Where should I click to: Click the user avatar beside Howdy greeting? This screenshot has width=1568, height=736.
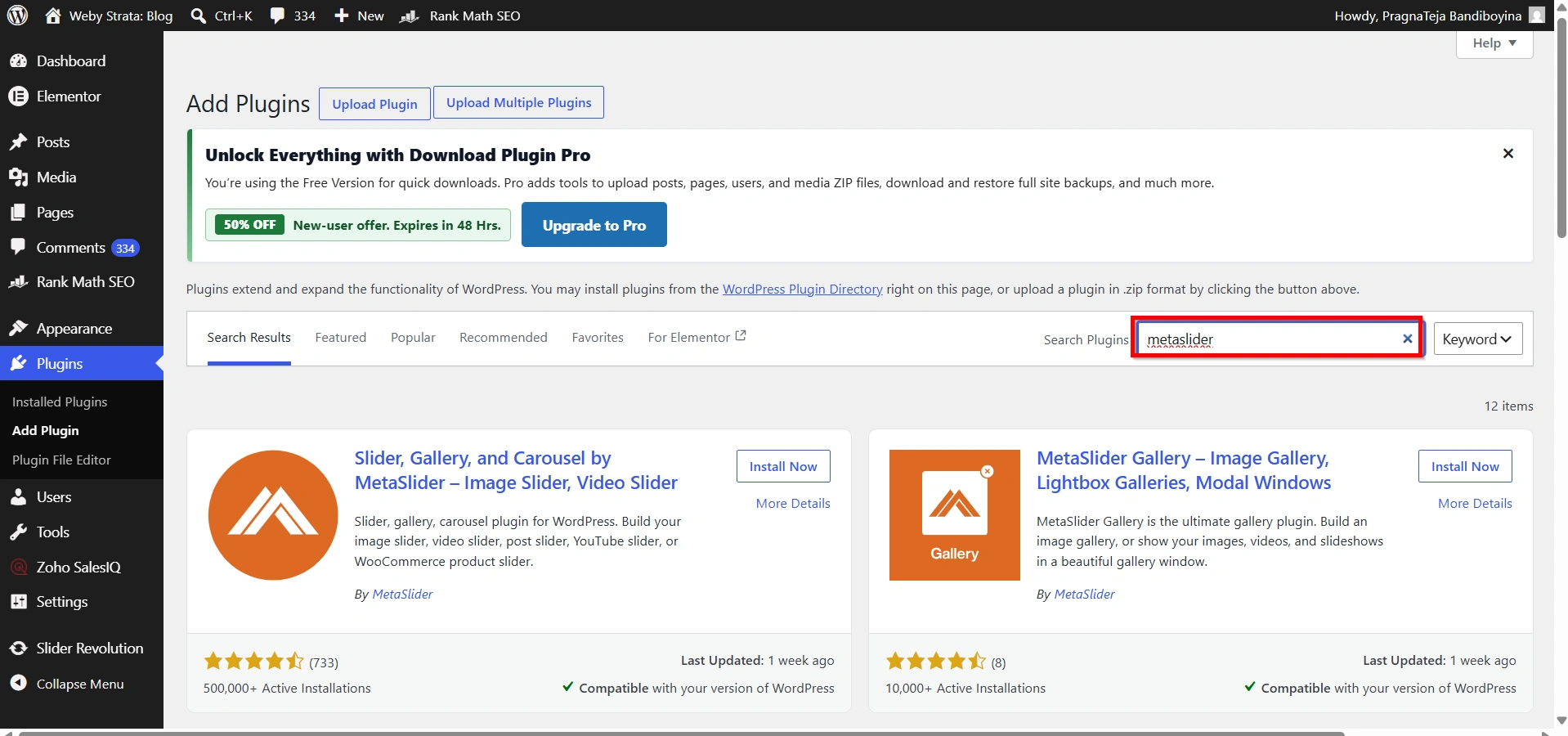1537,16
